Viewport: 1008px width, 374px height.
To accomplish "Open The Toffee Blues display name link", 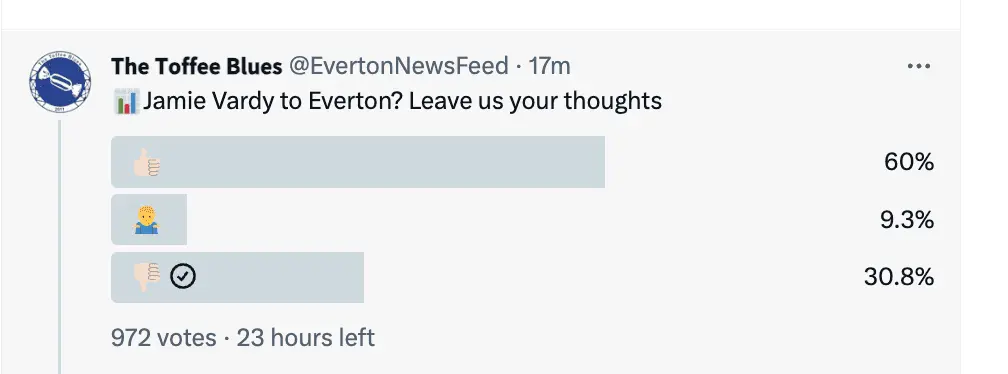I will pyautogui.click(x=197, y=66).
